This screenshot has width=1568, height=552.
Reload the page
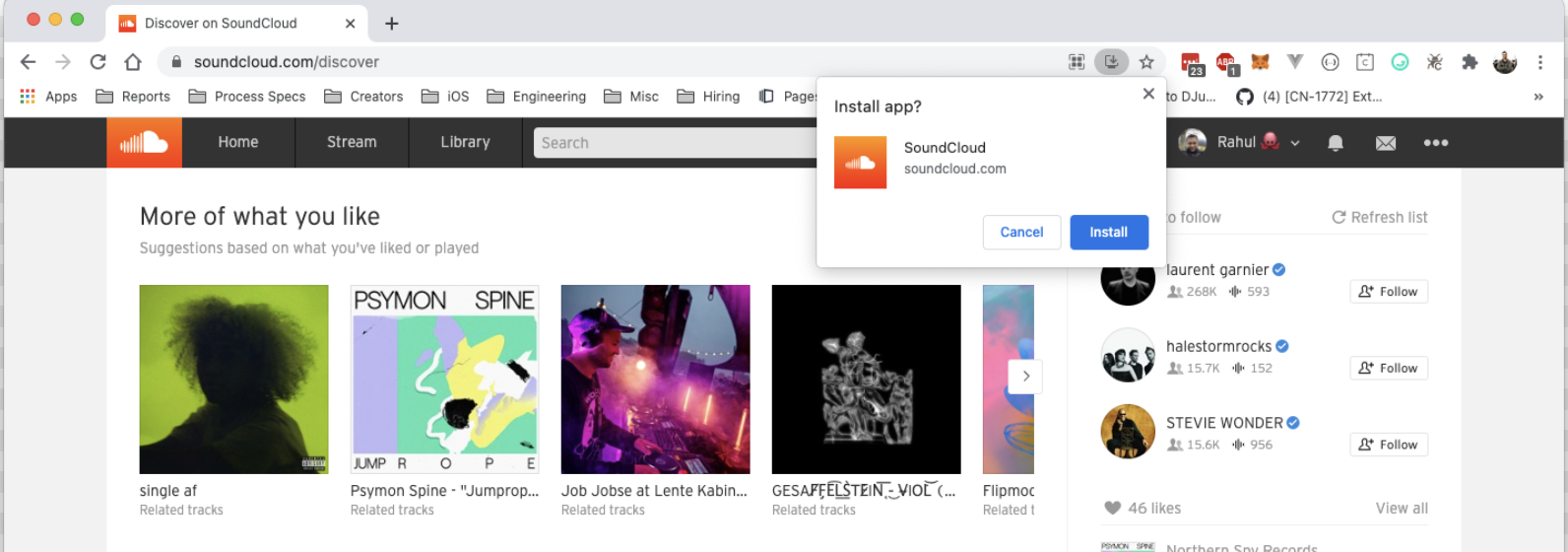(98, 62)
